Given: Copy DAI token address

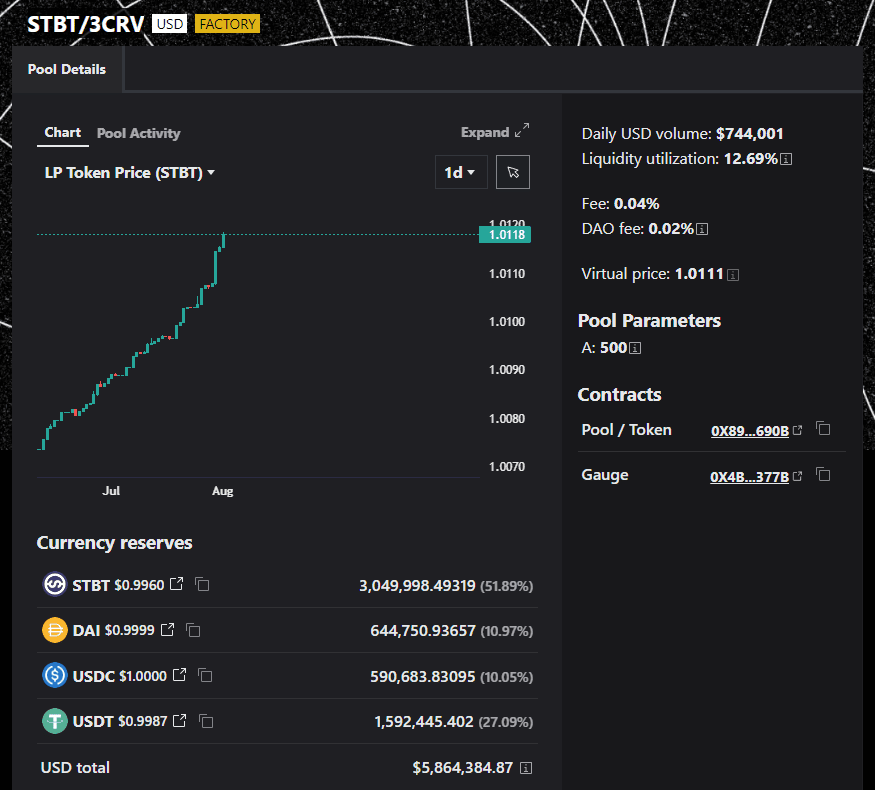Looking at the screenshot, I should coord(193,630).
